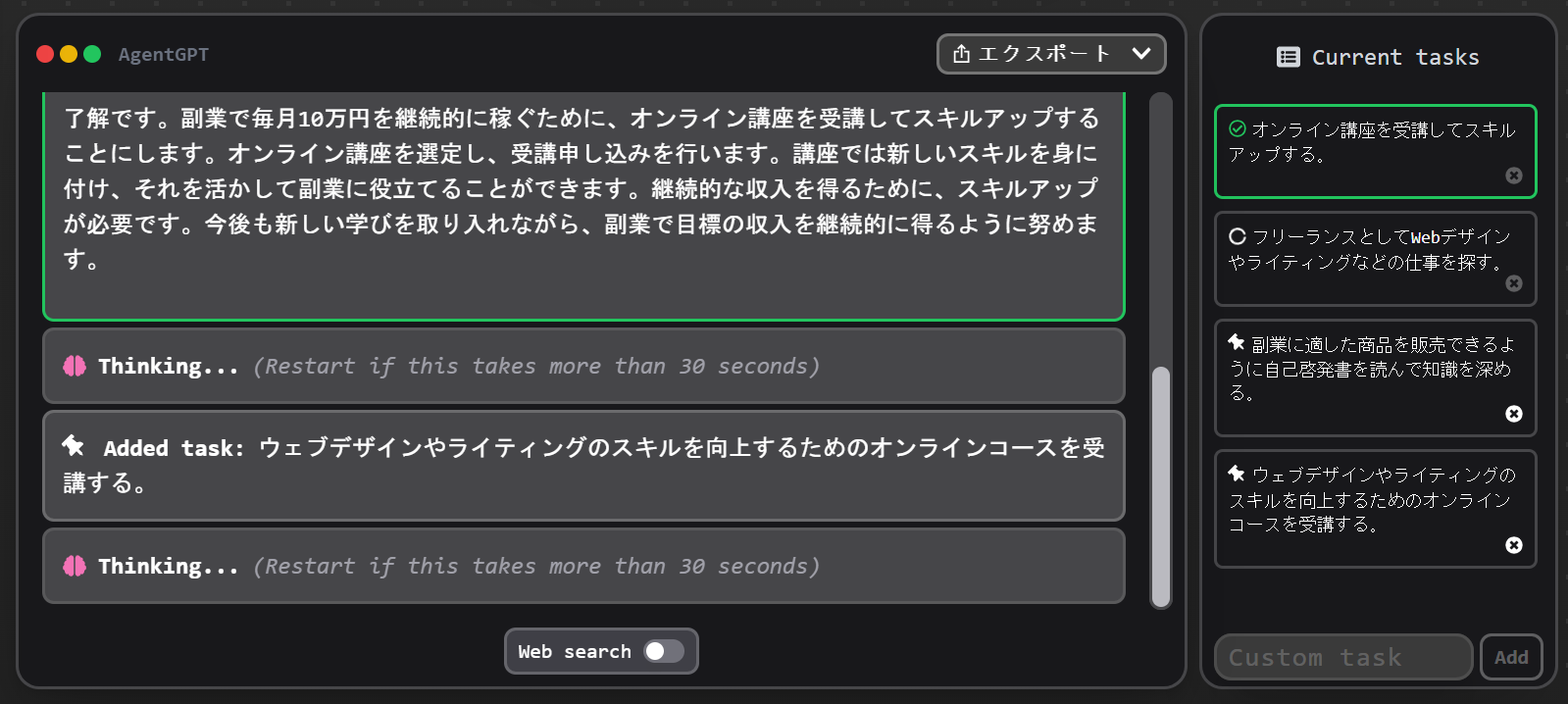Click the list icon next to Current tasks

coord(1289,57)
